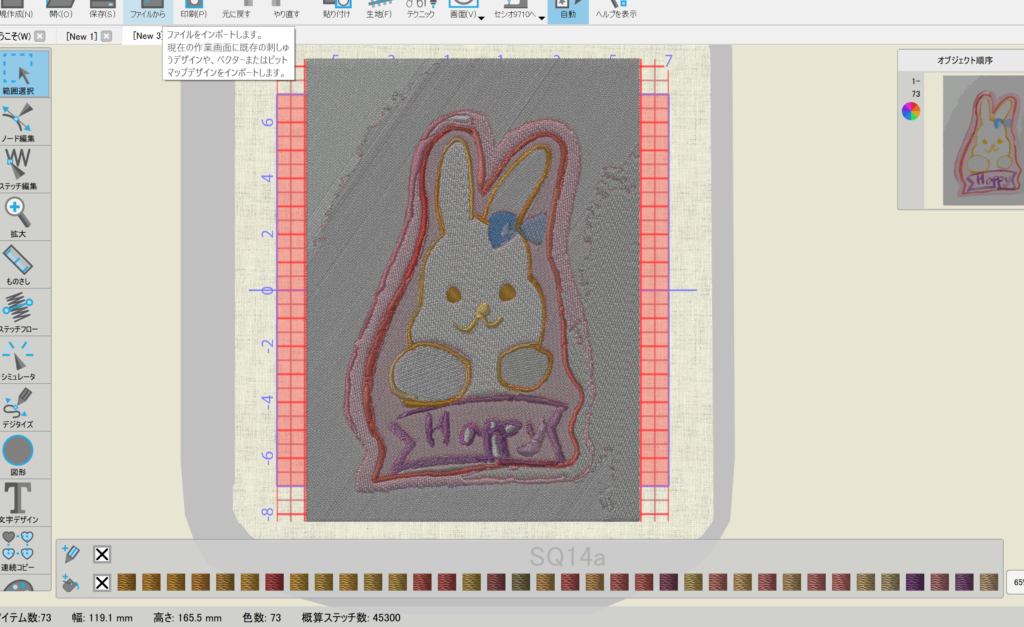The height and width of the screenshot is (627, 1024).
Task: Close the [New 1] tab
Action: (x=106, y=36)
